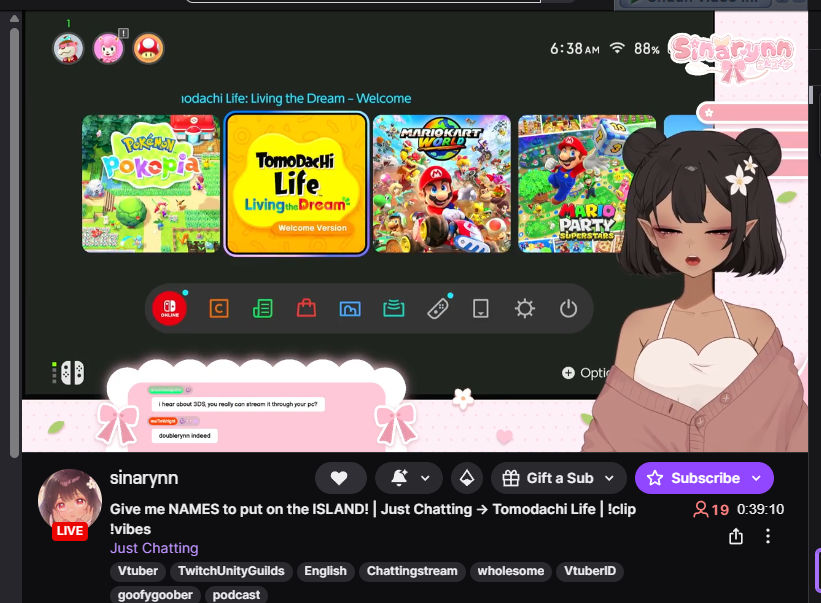Select the TwitchUnityGuilds tag
The height and width of the screenshot is (603, 821).
point(231,571)
